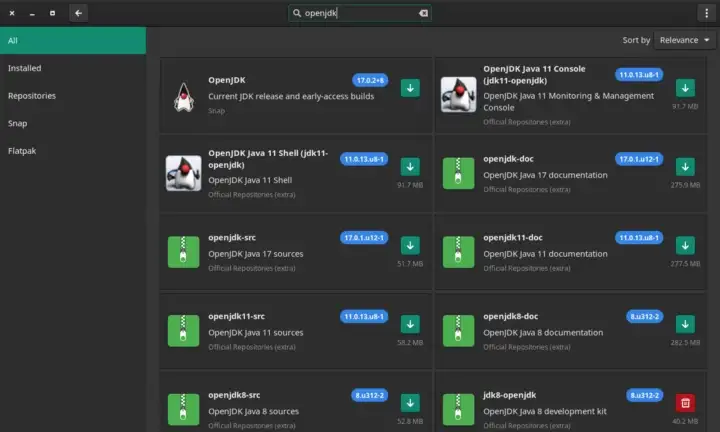Open the OpenJDK Duke mascot icon
The width and height of the screenshot is (720, 432).
tap(184, 96)
